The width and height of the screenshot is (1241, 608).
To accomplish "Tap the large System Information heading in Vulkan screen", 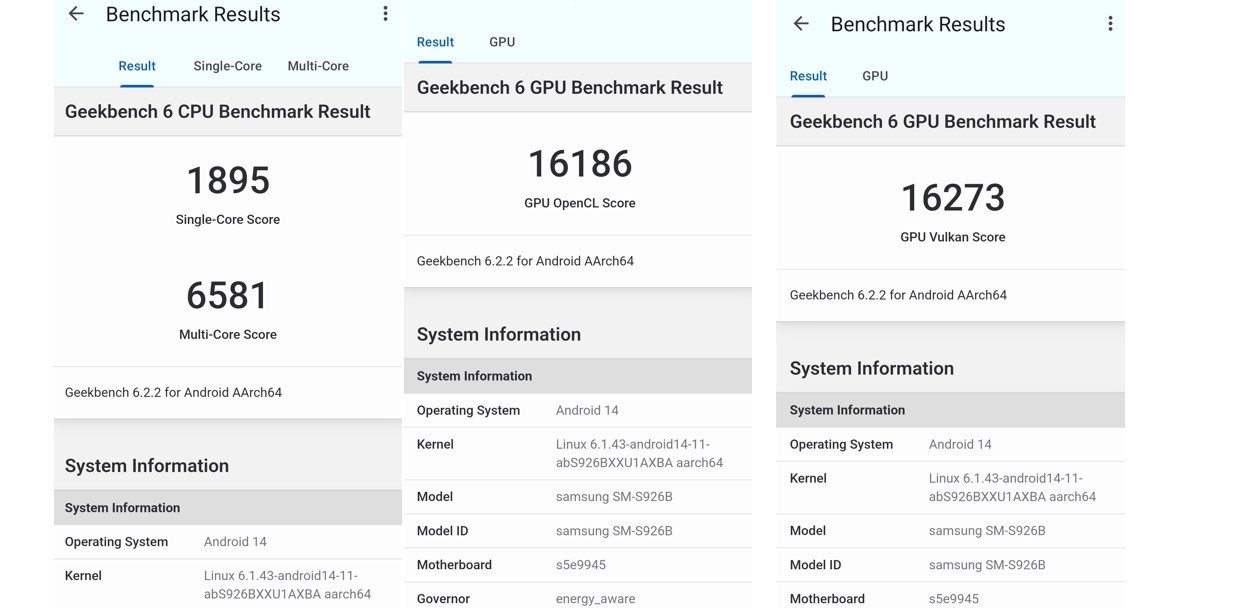I will (x=872, y=368).
